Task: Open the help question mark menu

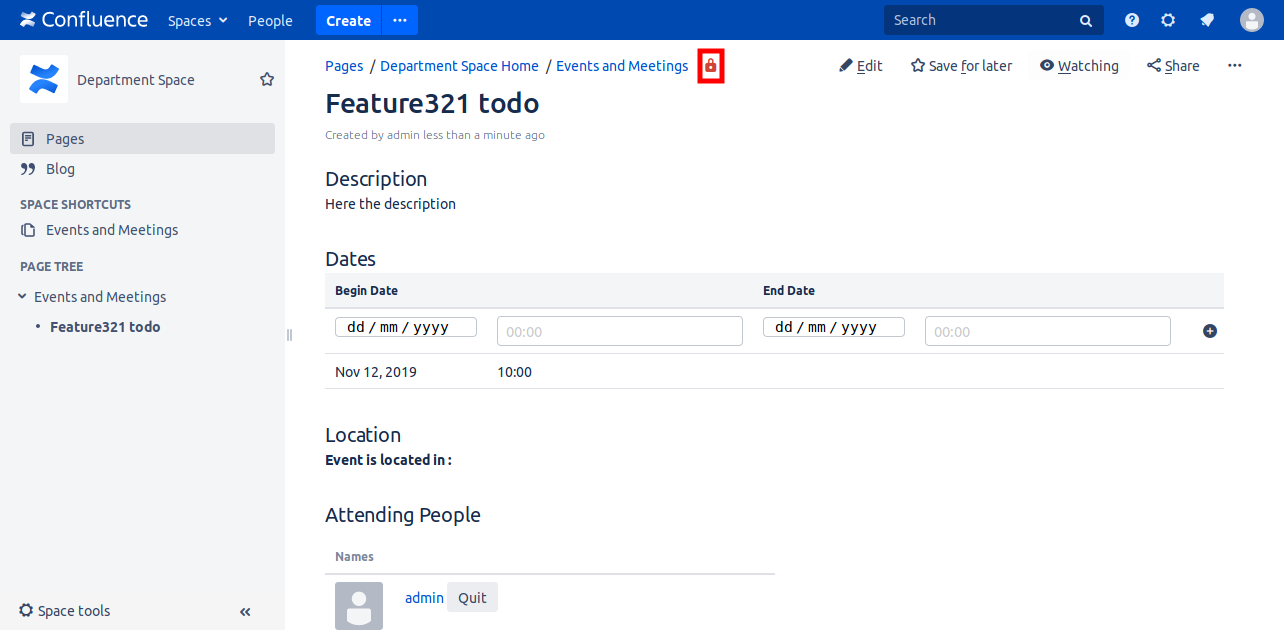Action: [1132, 20]
